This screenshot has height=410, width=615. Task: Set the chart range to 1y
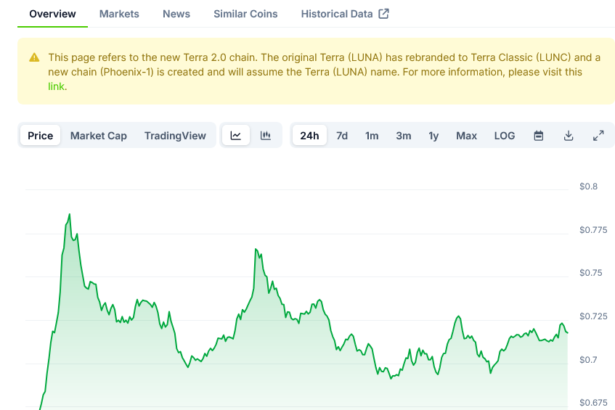pyautogui.click(x=433, y=136)
